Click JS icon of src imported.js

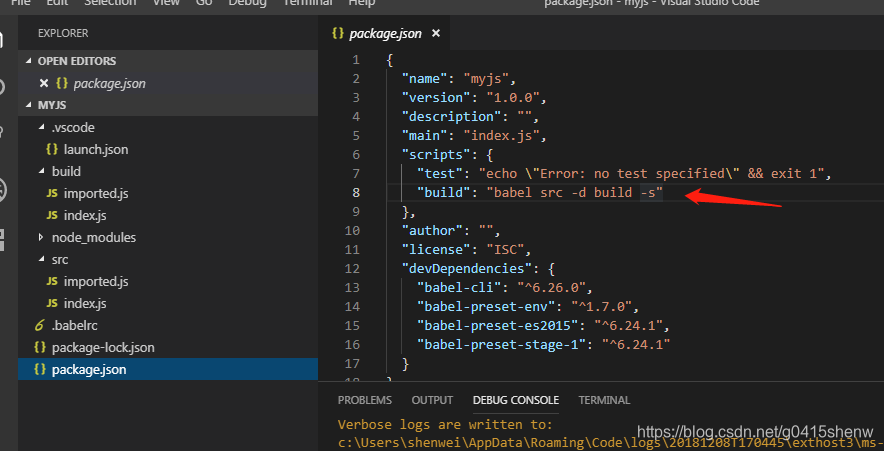pos(52,281)
